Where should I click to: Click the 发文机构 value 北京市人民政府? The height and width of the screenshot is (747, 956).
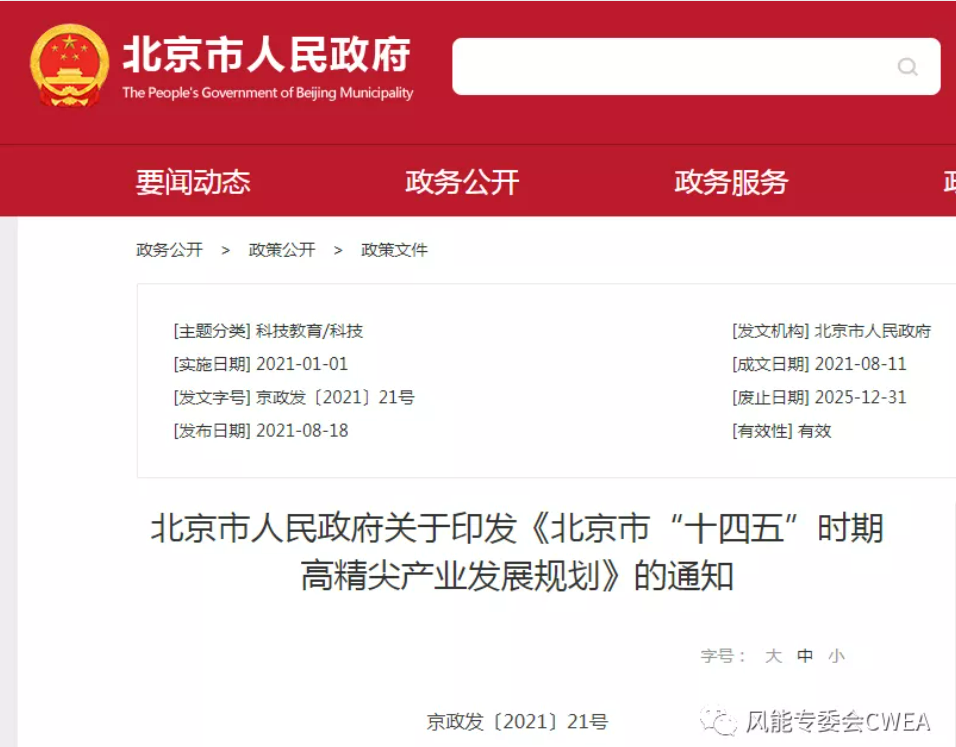[x=872, y=331]
